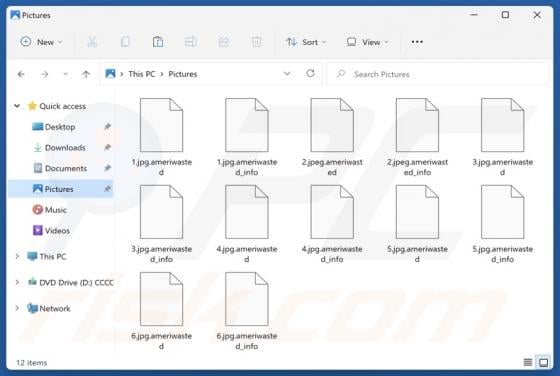Open the Sort options dropdown
The width and height of the screenshot is (560, 376).
306,42
